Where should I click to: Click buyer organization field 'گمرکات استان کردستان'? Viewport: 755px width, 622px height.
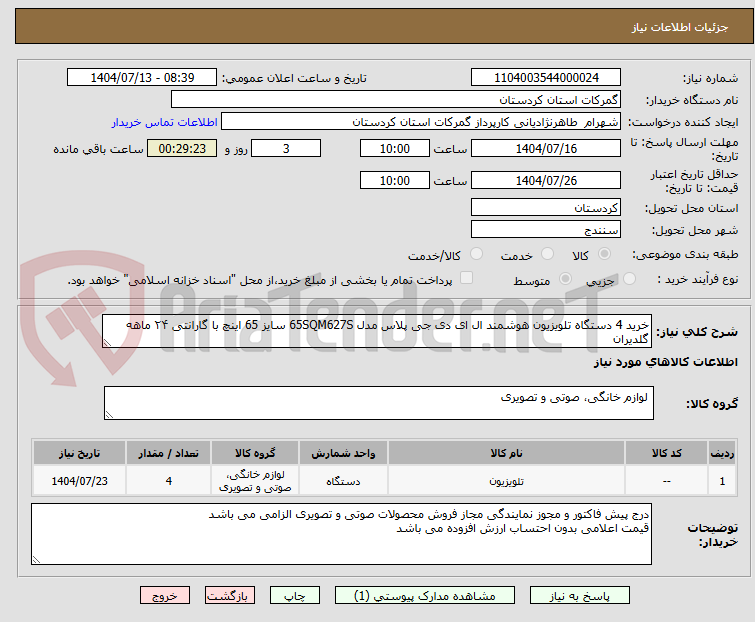click(x=396, y=100)
